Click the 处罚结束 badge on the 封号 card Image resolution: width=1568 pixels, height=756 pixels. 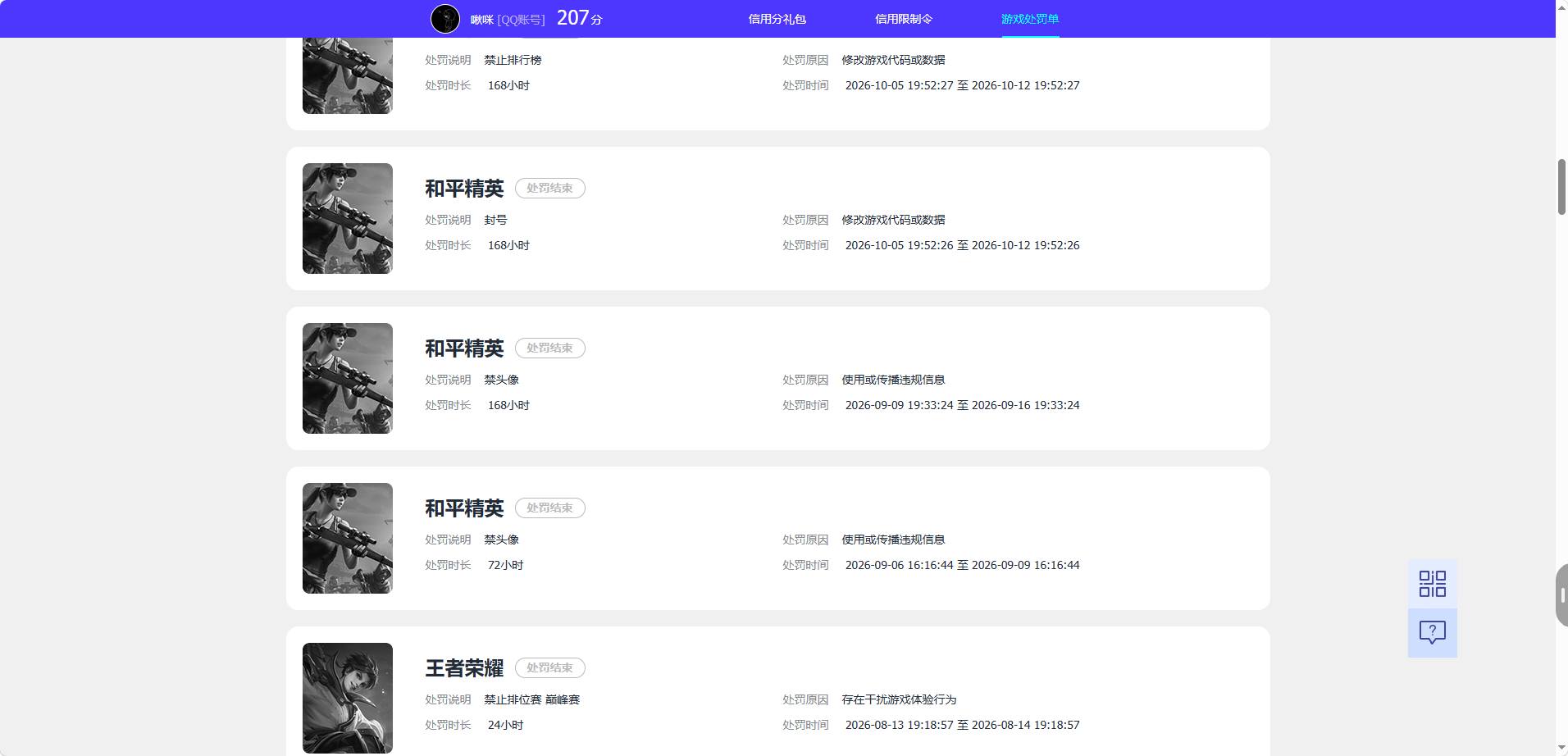tap(549, 188)
